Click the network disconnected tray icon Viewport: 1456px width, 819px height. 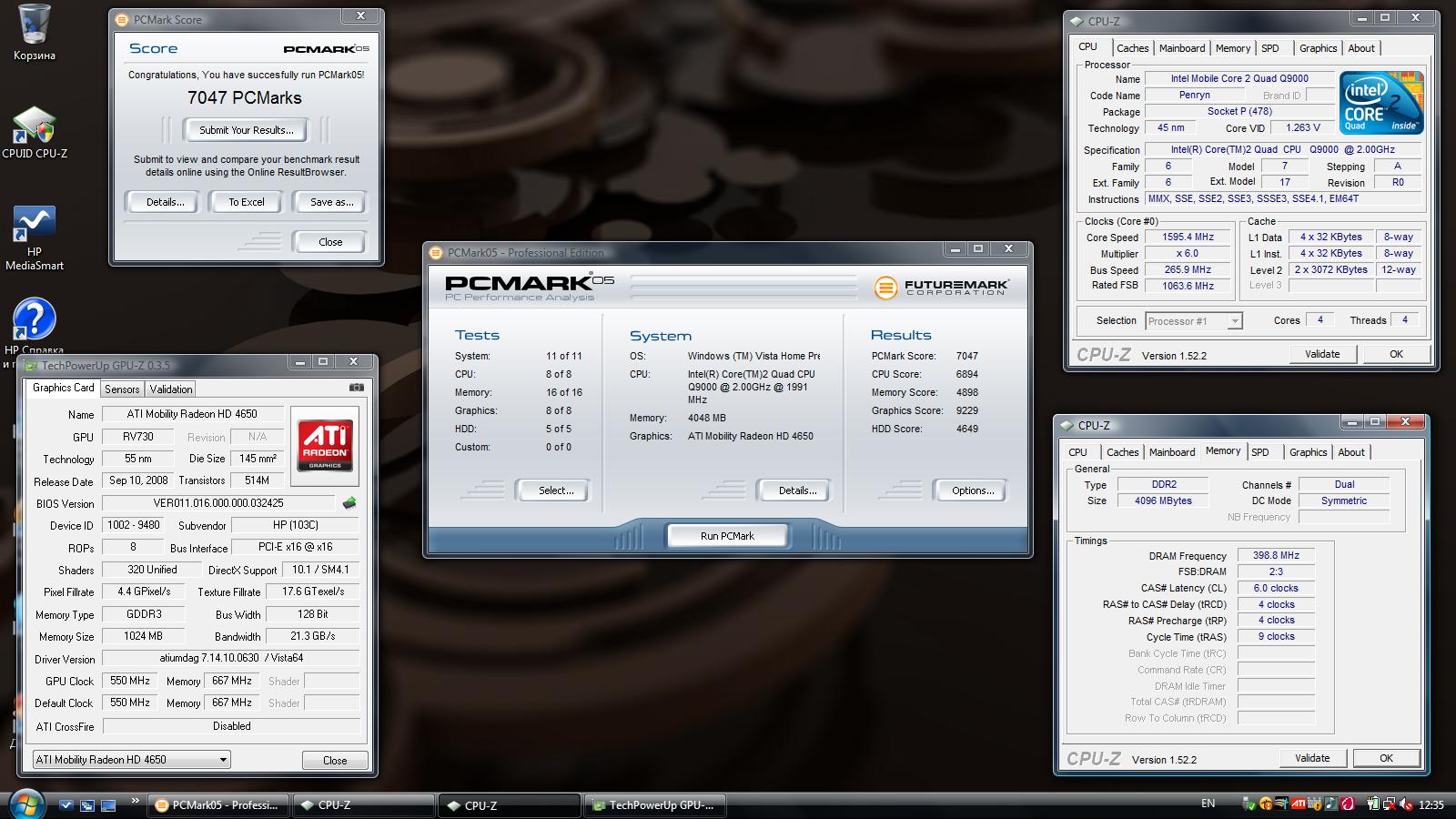(1390, 804)
